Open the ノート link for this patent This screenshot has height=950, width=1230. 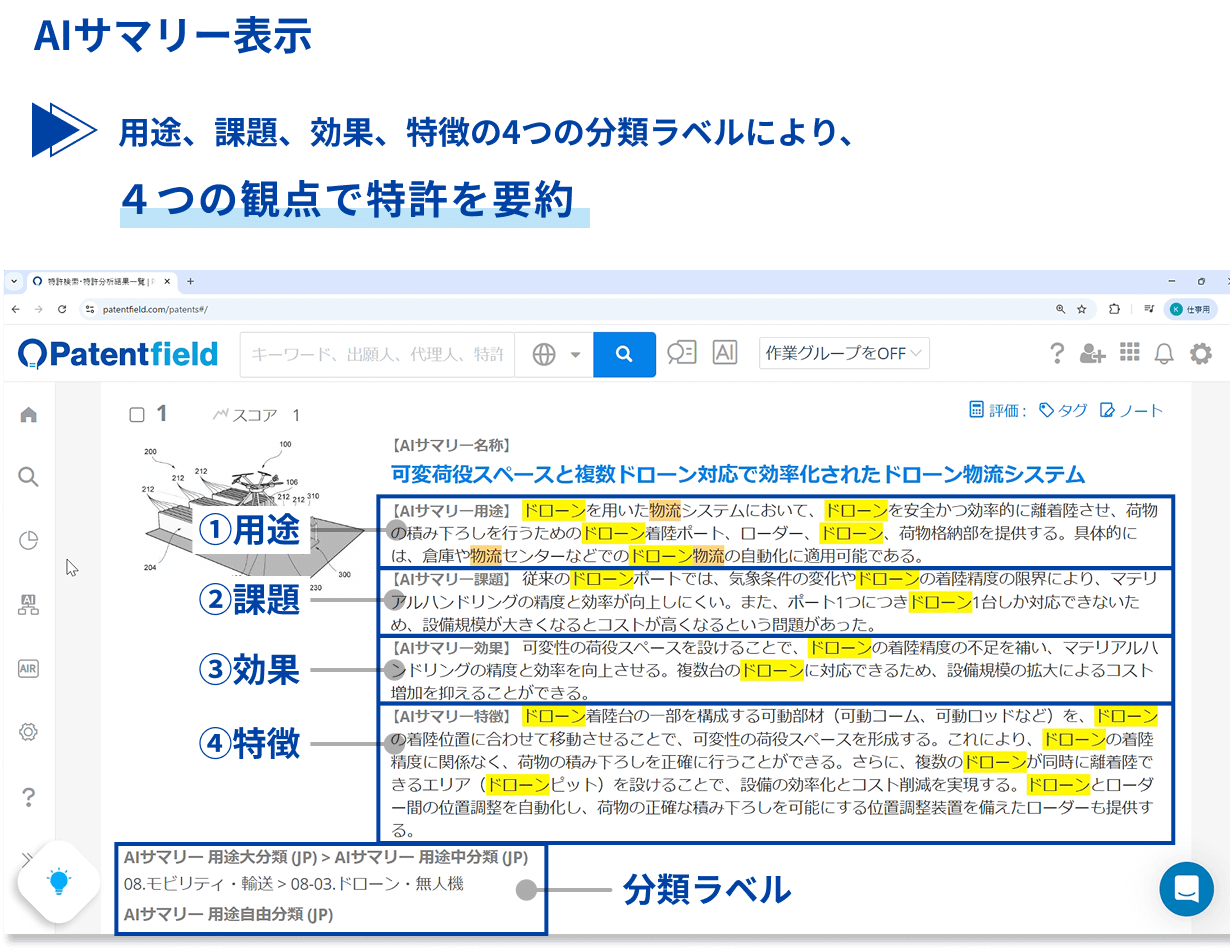pos(1131,410)
